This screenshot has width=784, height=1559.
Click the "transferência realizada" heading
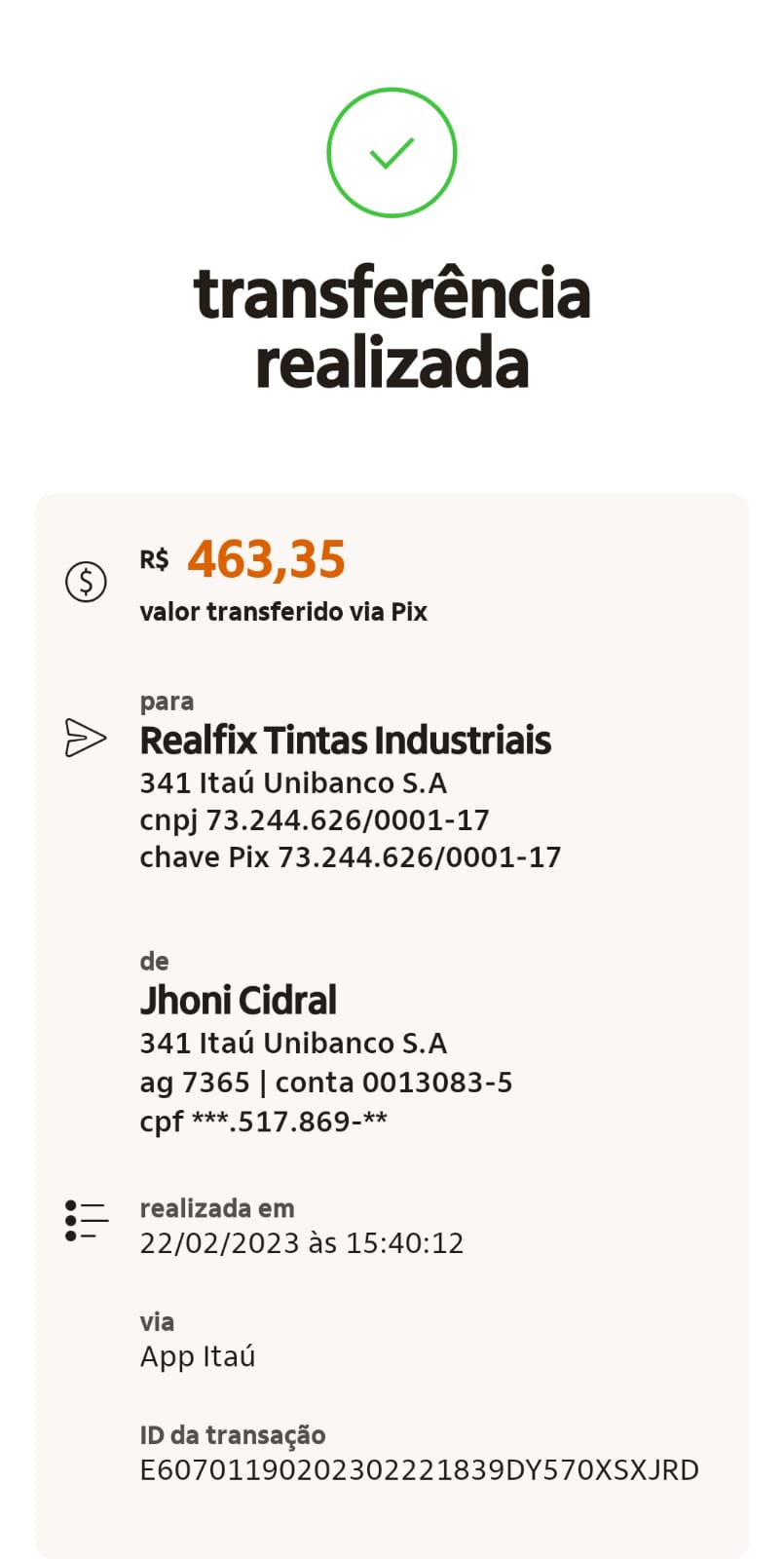click(x=392, y=327)
